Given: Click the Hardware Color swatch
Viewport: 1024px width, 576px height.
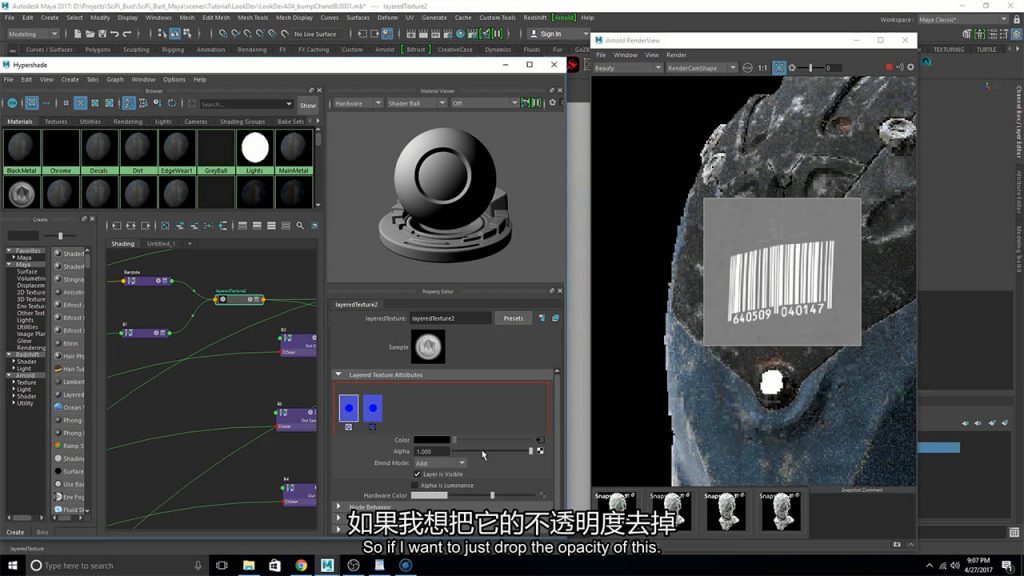Looking at the screenshot, I should [429, 496].
